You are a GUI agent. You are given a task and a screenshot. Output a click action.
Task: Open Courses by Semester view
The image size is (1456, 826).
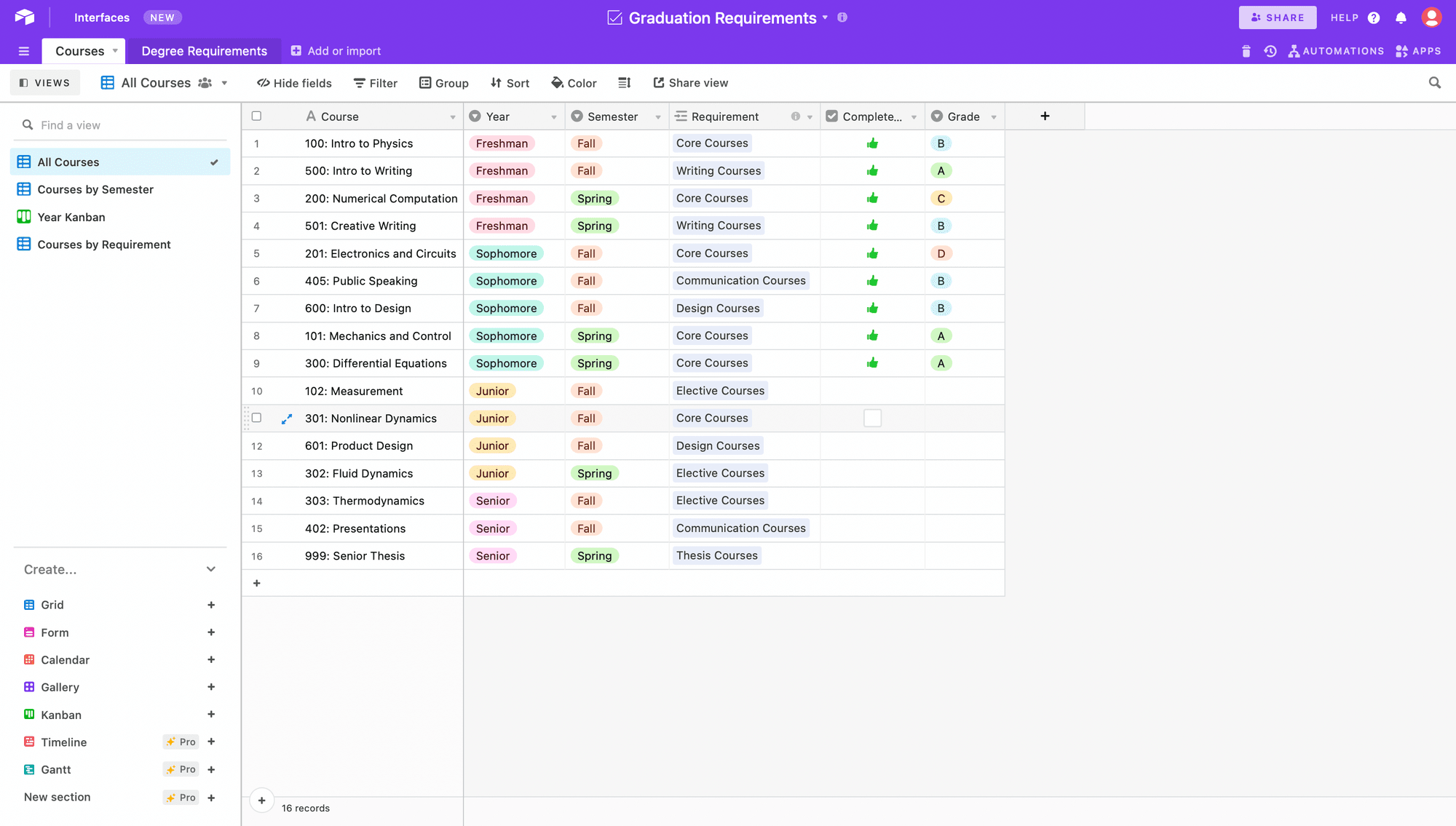point(95,189)
